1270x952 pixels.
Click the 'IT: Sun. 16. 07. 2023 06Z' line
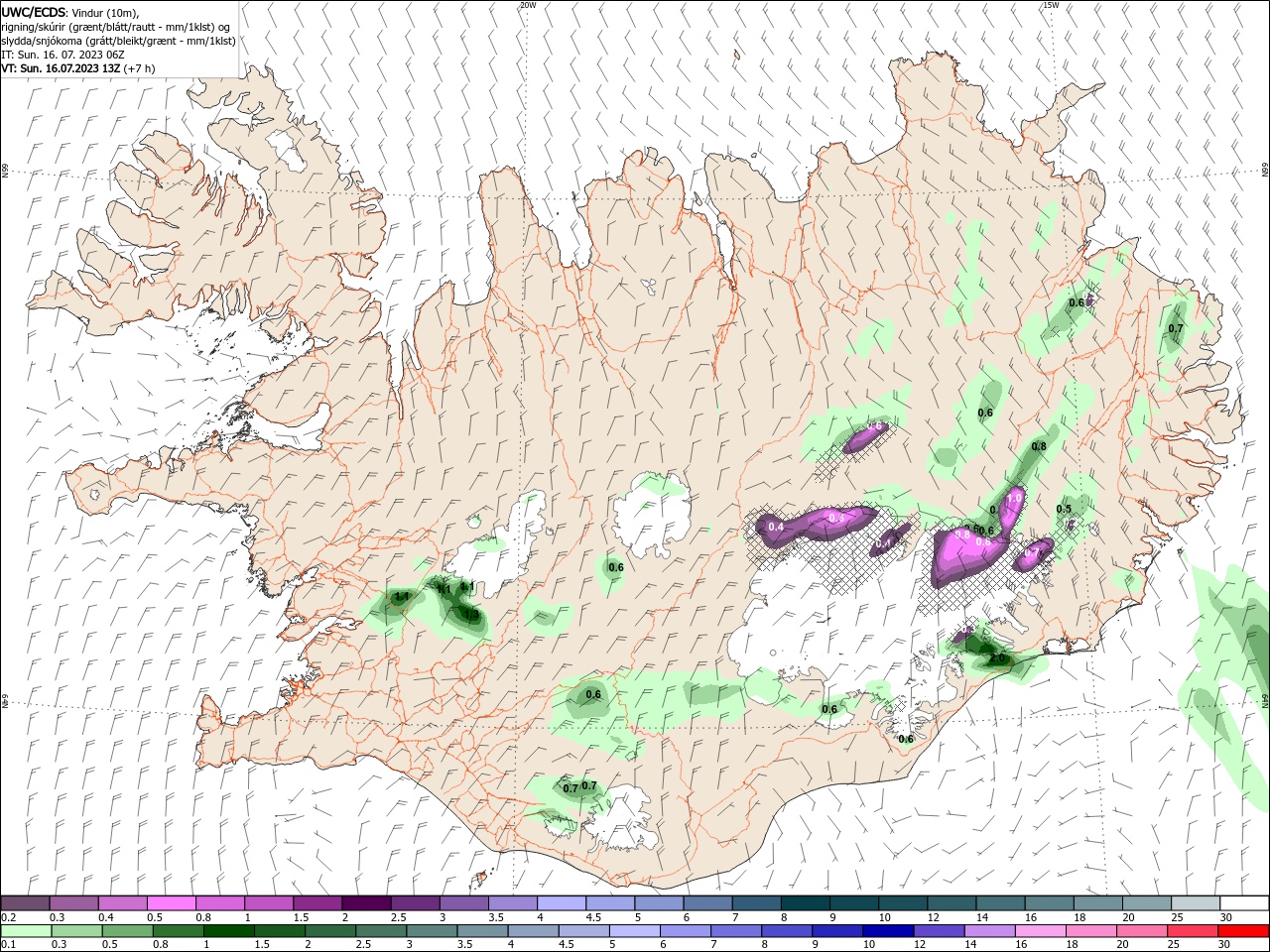pyautogui.click(x=63, y=56)
